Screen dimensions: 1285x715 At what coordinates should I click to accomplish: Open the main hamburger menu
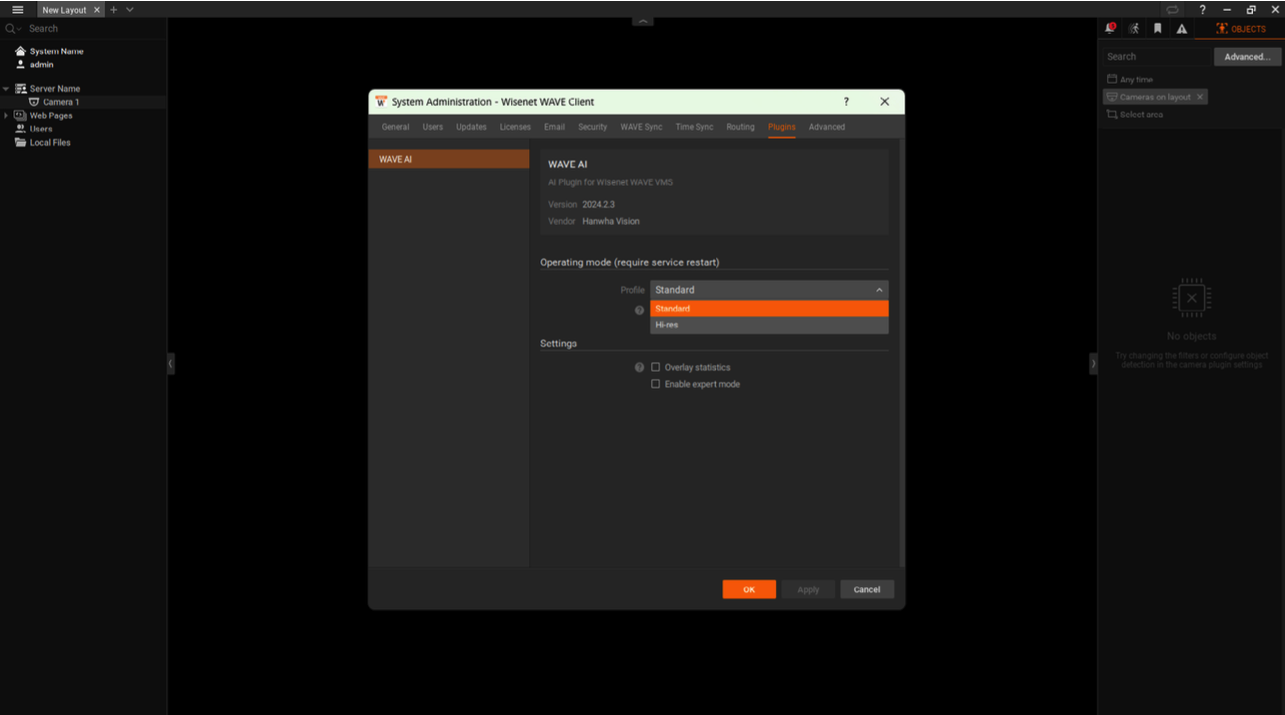17,9
